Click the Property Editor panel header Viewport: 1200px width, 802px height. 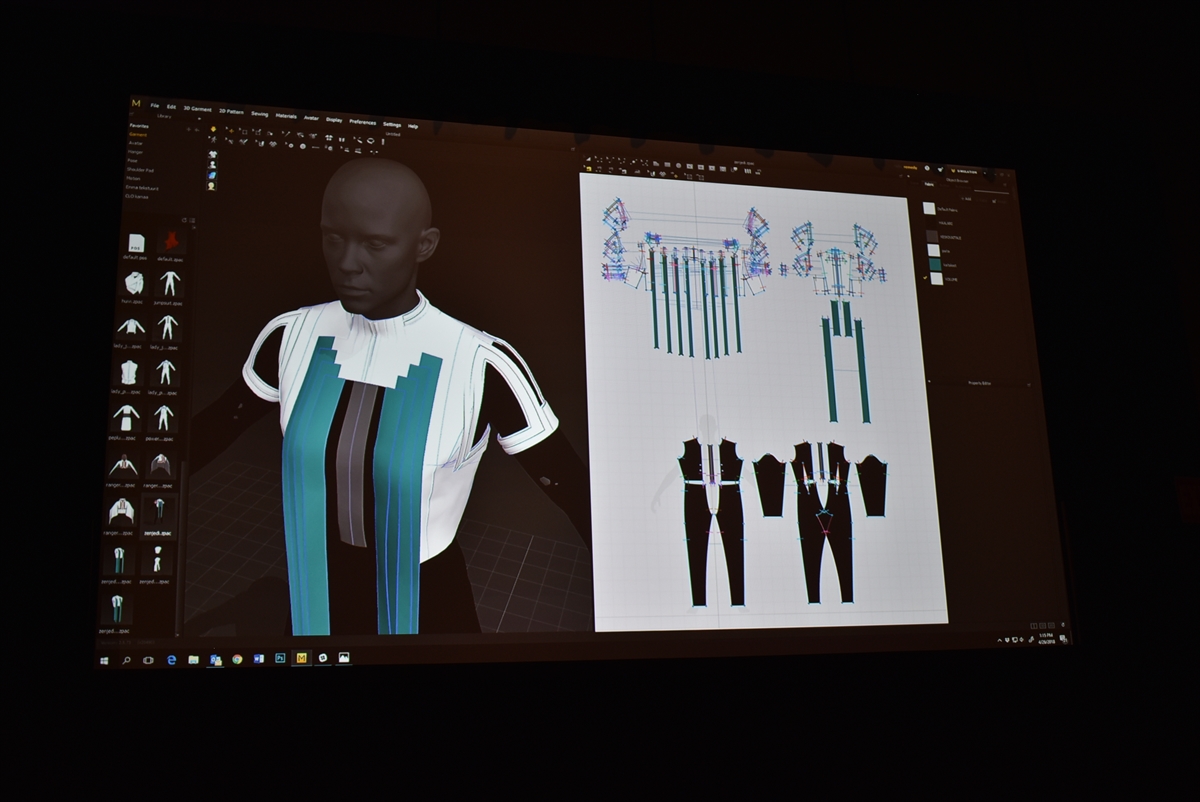pyautogui.click(x=979, y=384)
